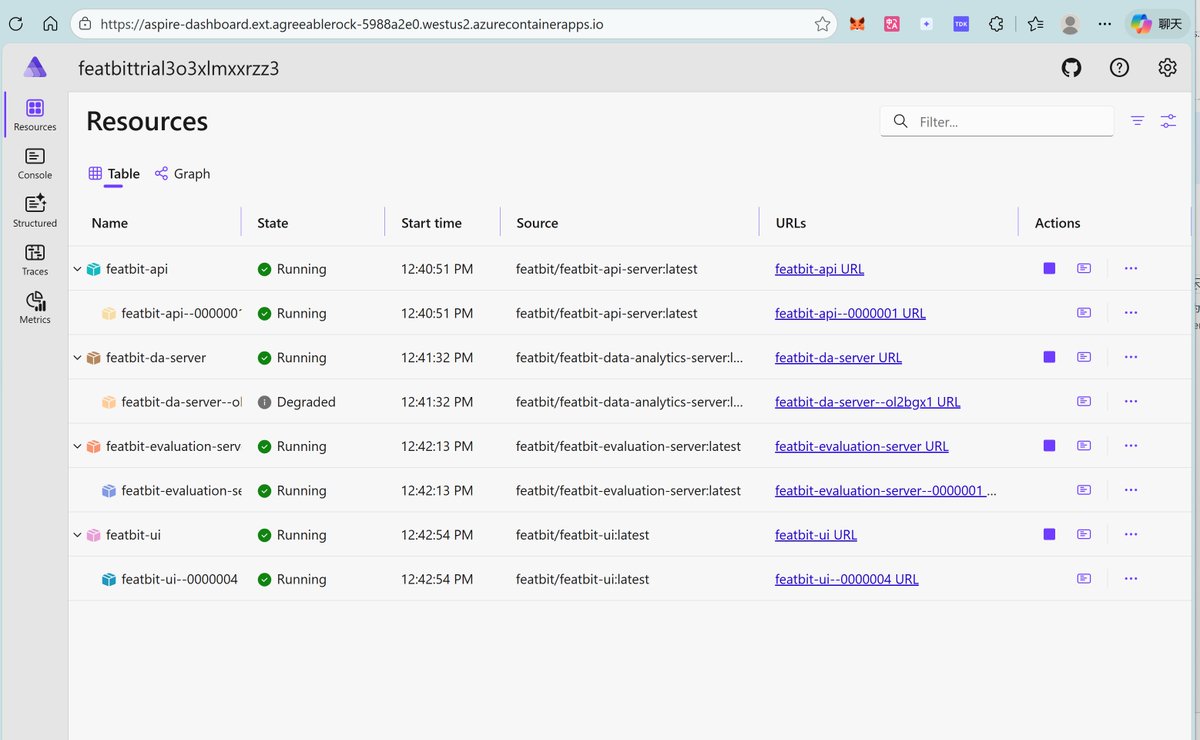Open more actions for featbit-evaluation-server parent row

tap(1131, 445)
